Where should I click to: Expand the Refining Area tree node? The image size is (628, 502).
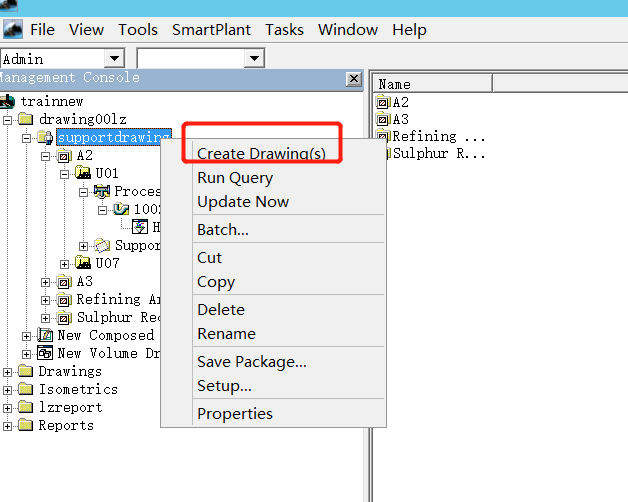[45, 300]
